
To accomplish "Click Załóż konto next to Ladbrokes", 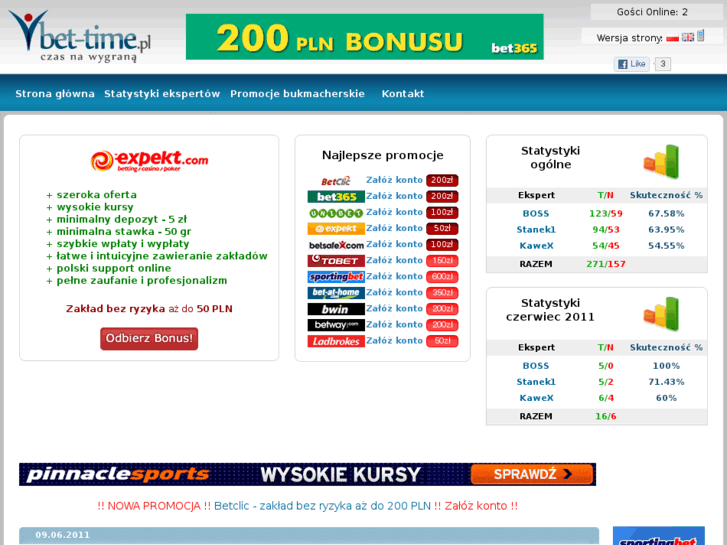I will click(394, 340).
